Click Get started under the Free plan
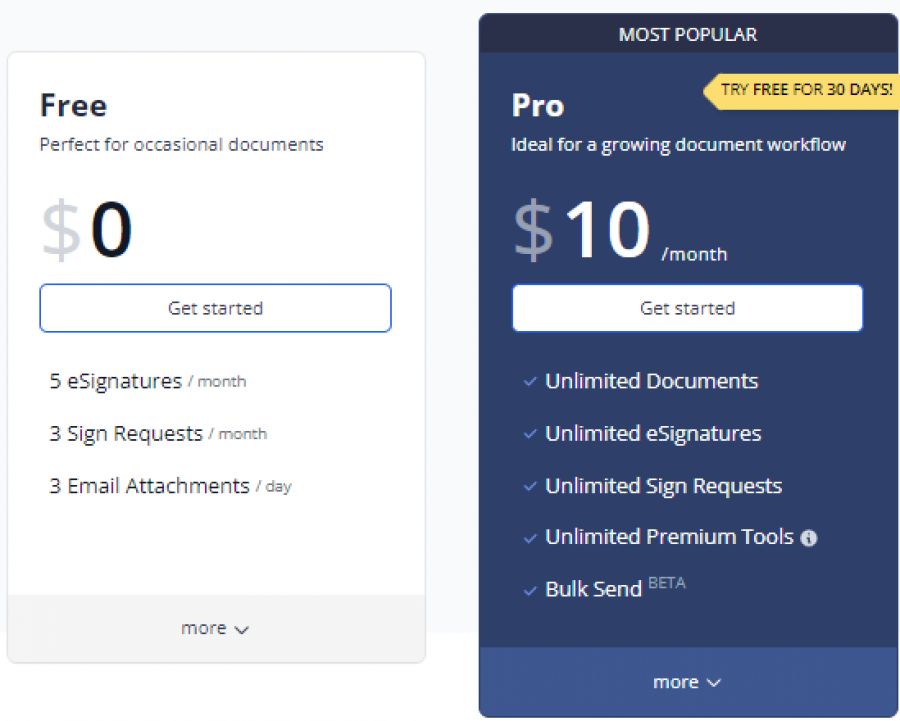Screen dimensions: 900x721 [x=215, y=308]
